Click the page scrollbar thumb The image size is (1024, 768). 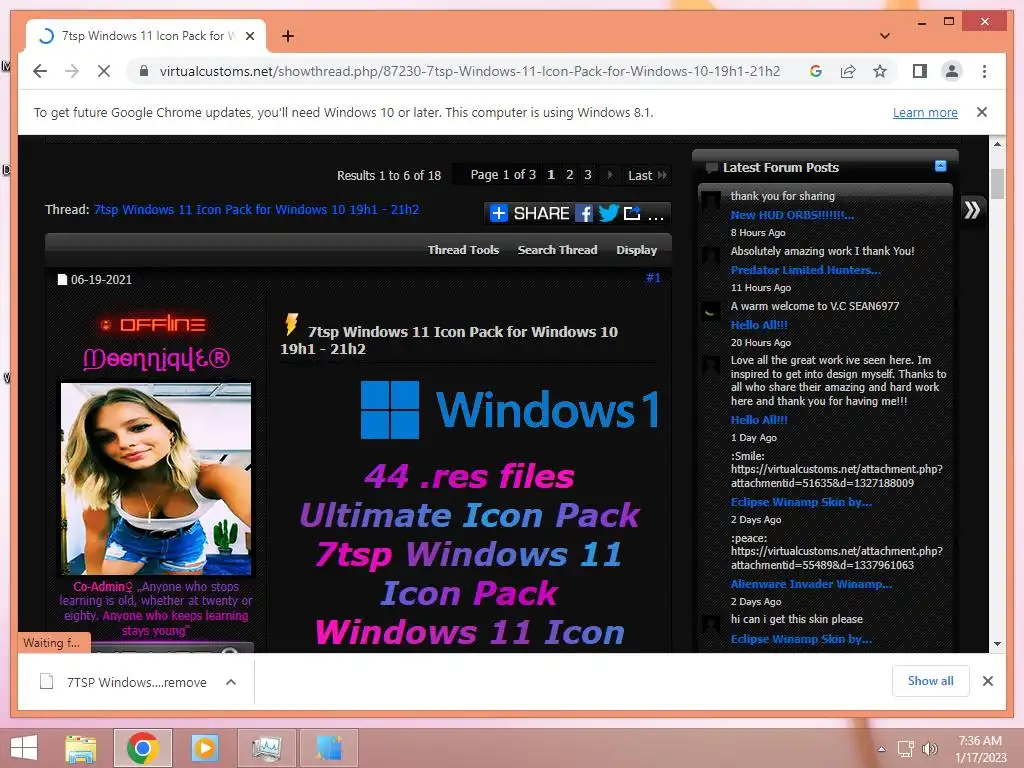[x=997, y=184]
